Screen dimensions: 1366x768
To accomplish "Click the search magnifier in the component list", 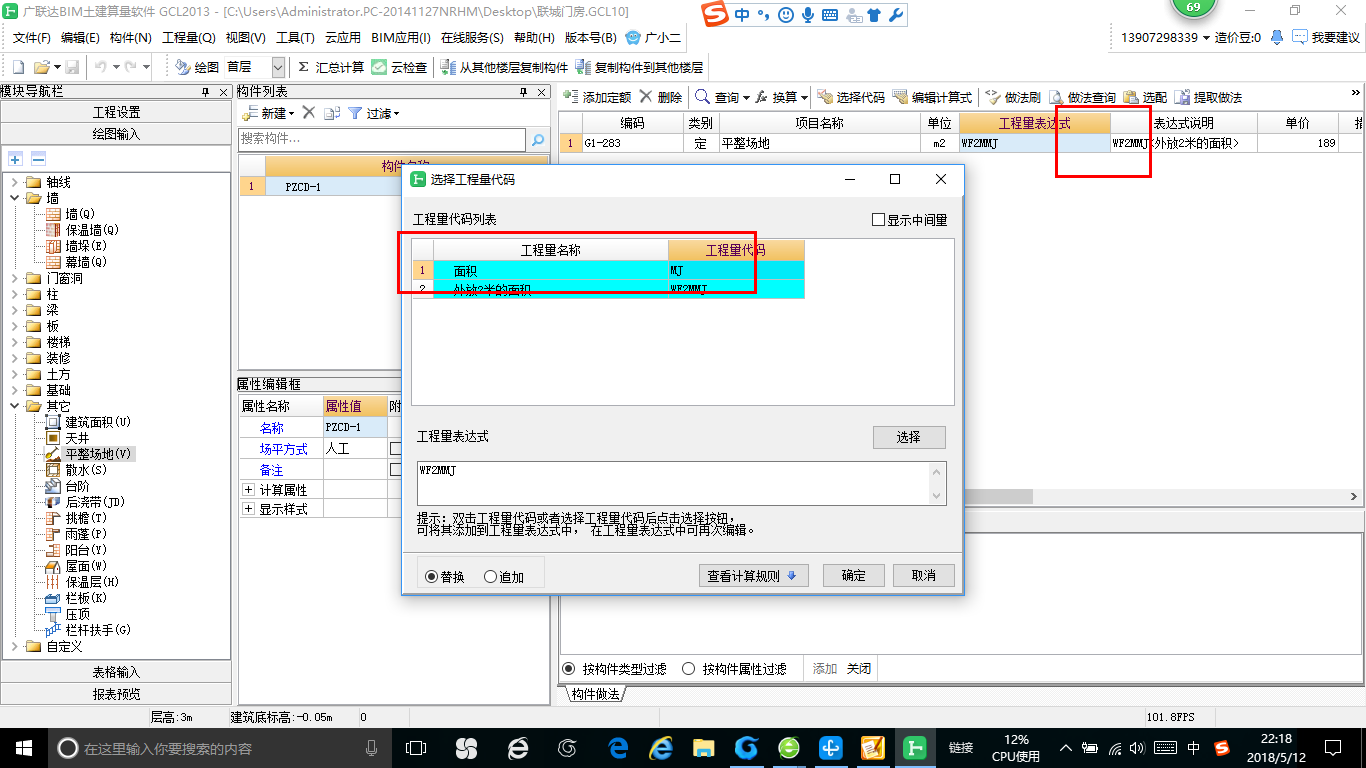I will pyautogui.click(x=538, y=140).
